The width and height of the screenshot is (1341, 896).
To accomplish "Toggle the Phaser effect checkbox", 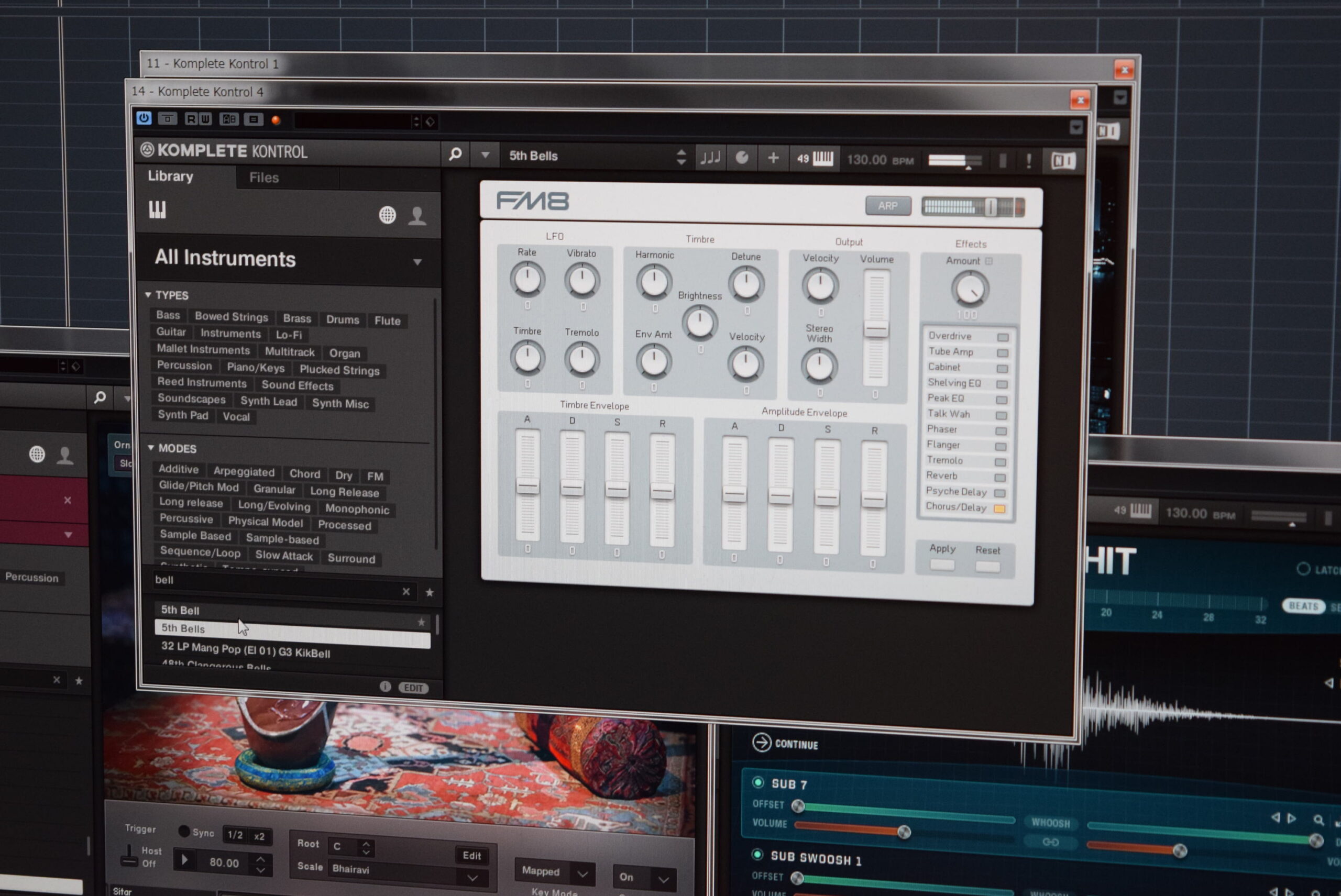I will (x=1001, y=431).
